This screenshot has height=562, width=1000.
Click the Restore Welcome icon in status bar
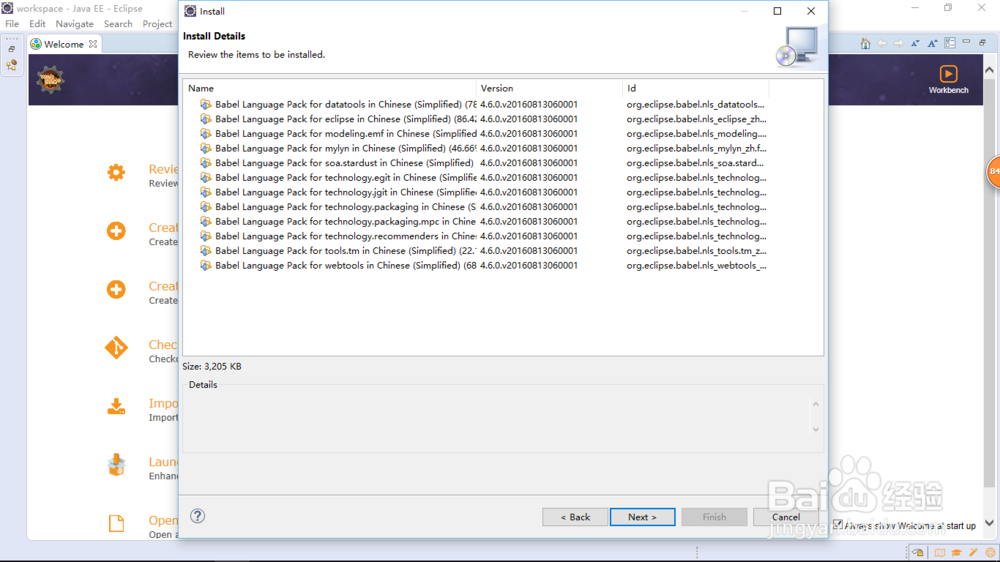pyautogui.click(x=918, y=552)
